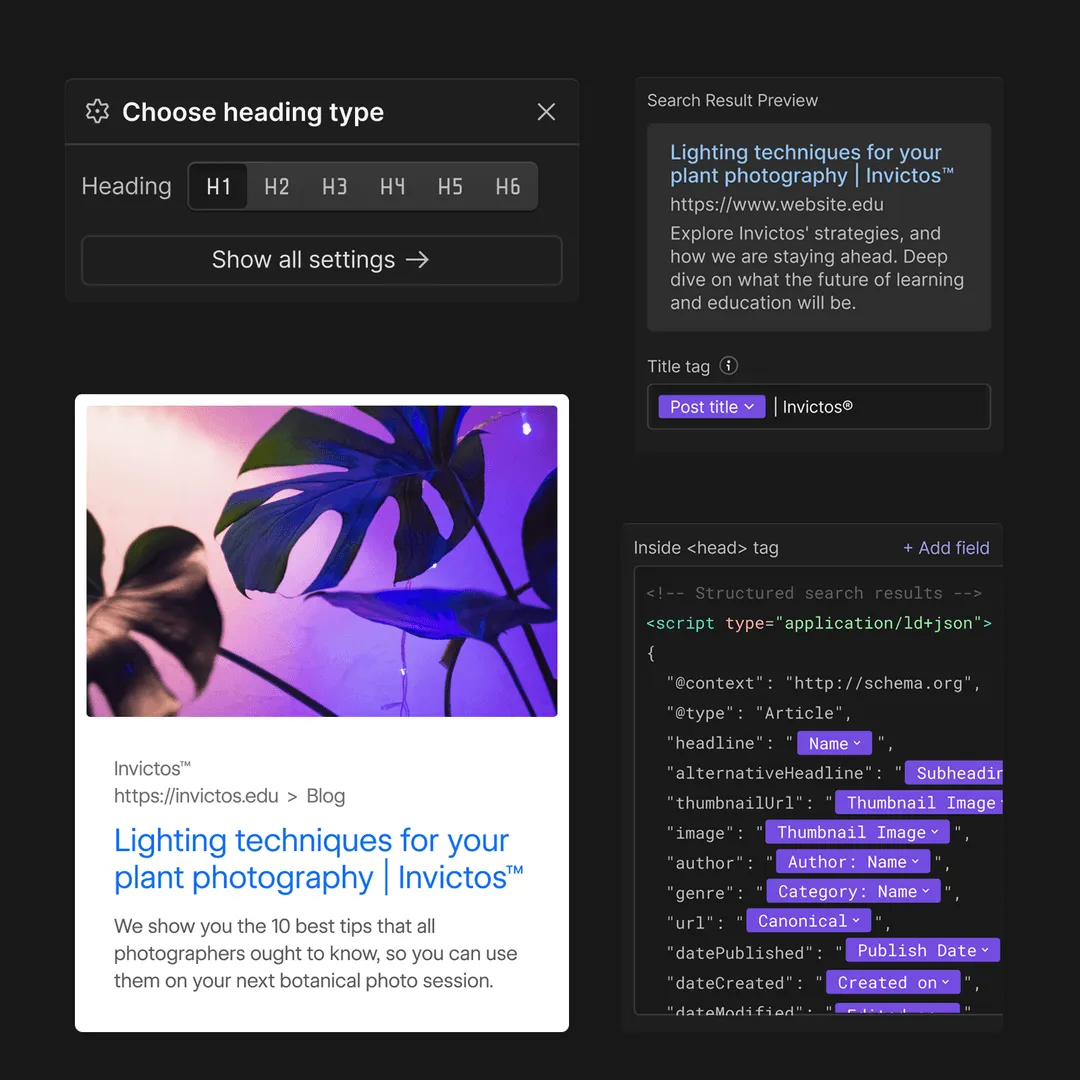Open the Created on dropdown for dateCreated

click(x=893, y=982)
